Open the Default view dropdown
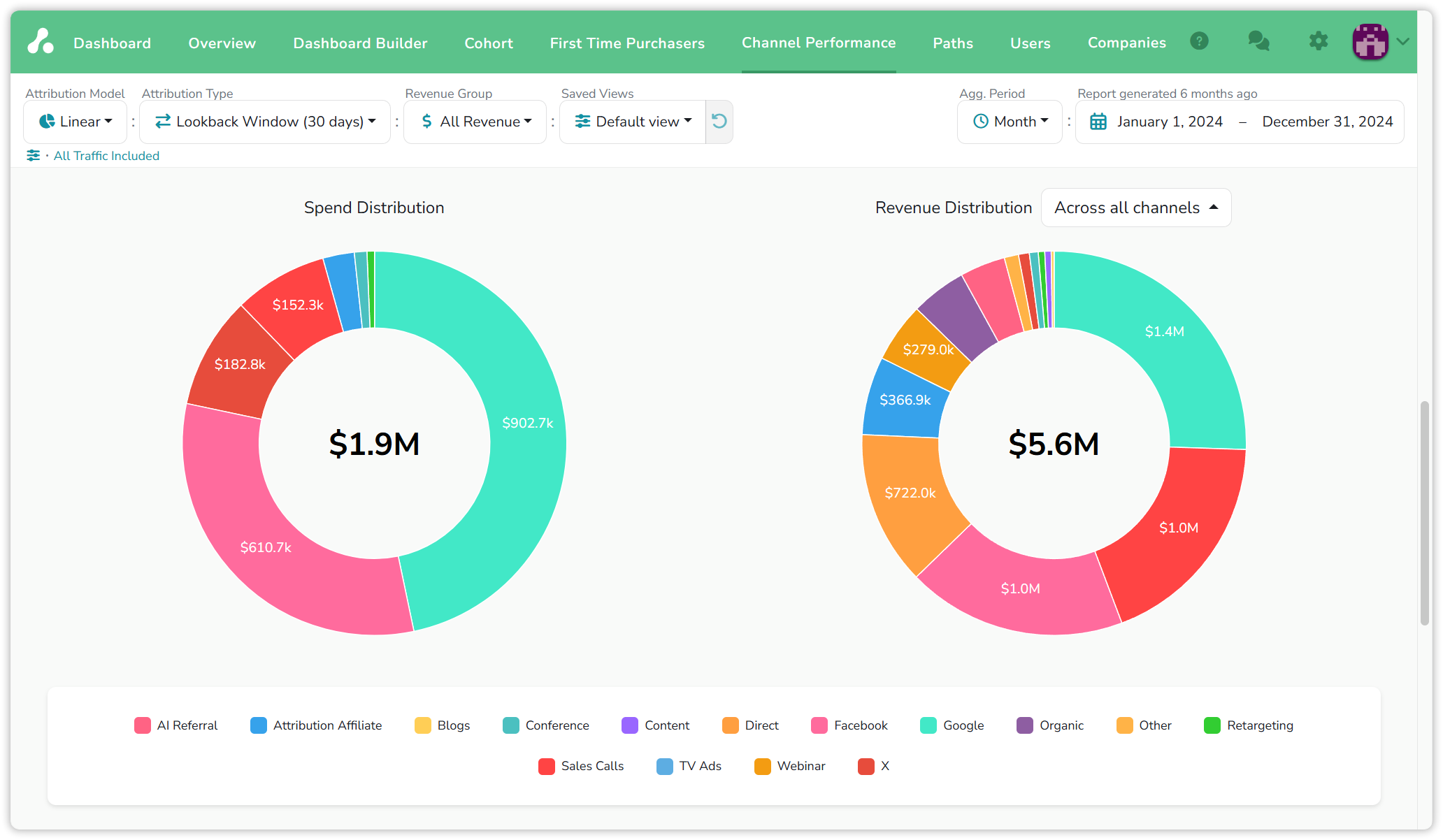Screen dimensions: 1443x840 click(633, 122)
